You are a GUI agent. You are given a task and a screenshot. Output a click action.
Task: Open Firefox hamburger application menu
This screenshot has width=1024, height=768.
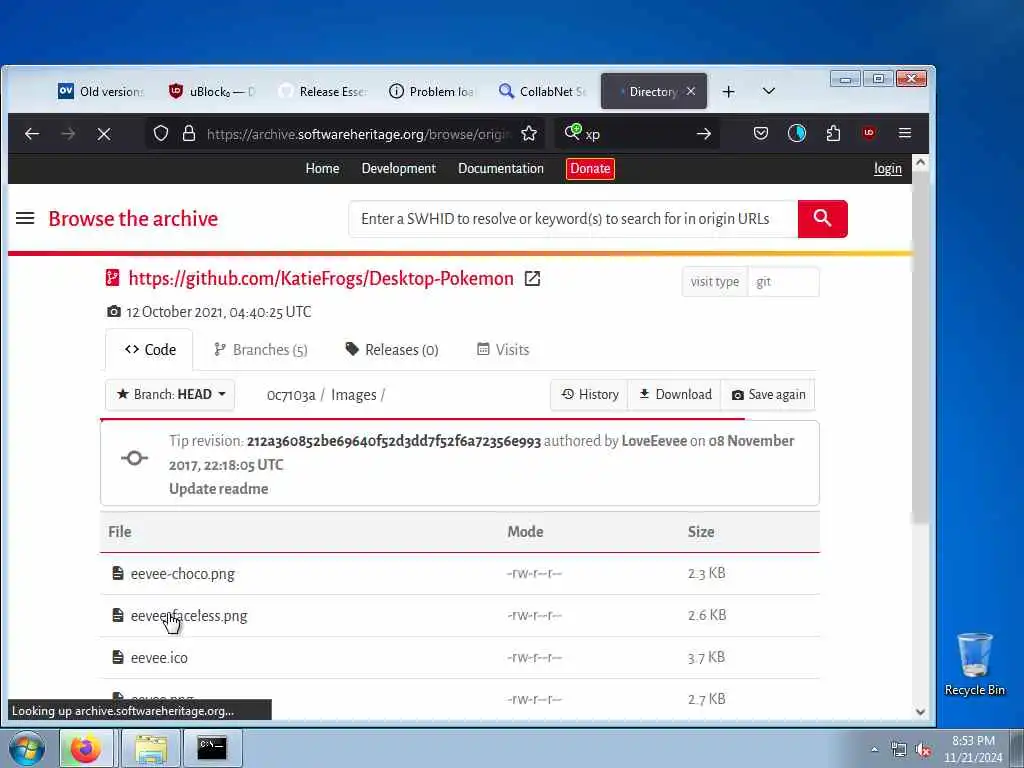pos(904,133)
